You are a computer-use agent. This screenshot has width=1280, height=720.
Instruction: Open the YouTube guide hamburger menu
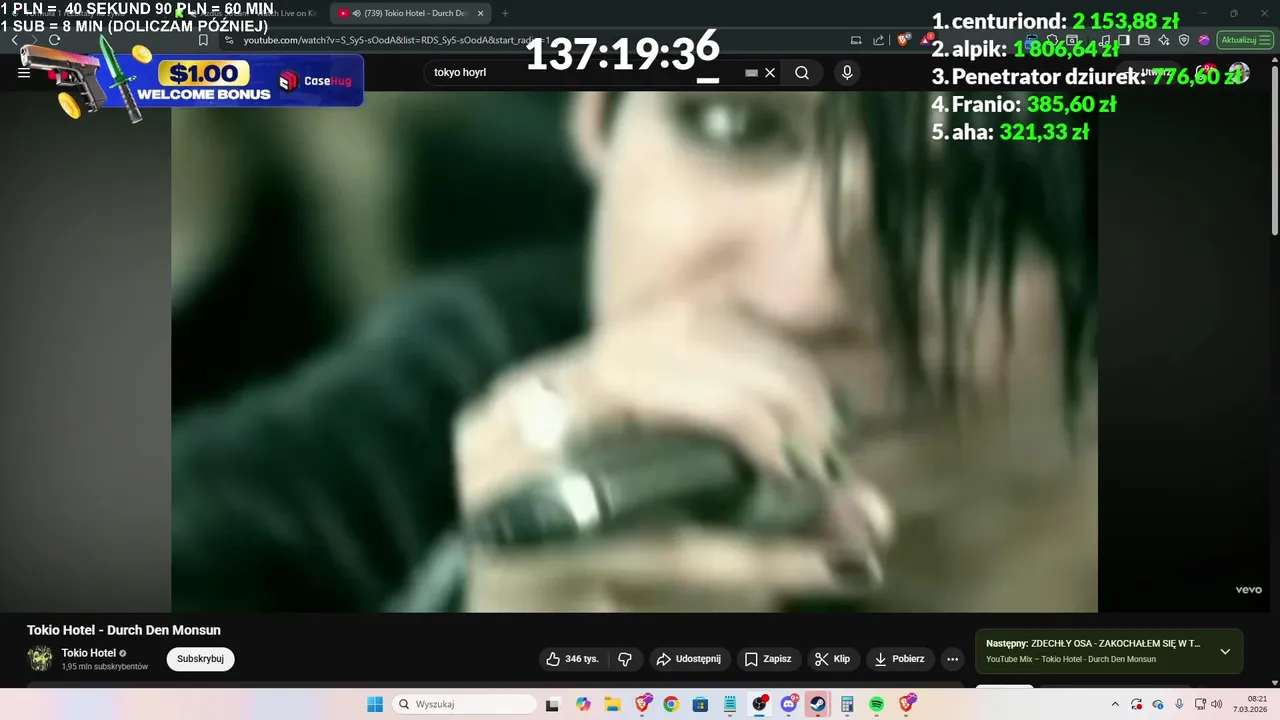point(24,73)
